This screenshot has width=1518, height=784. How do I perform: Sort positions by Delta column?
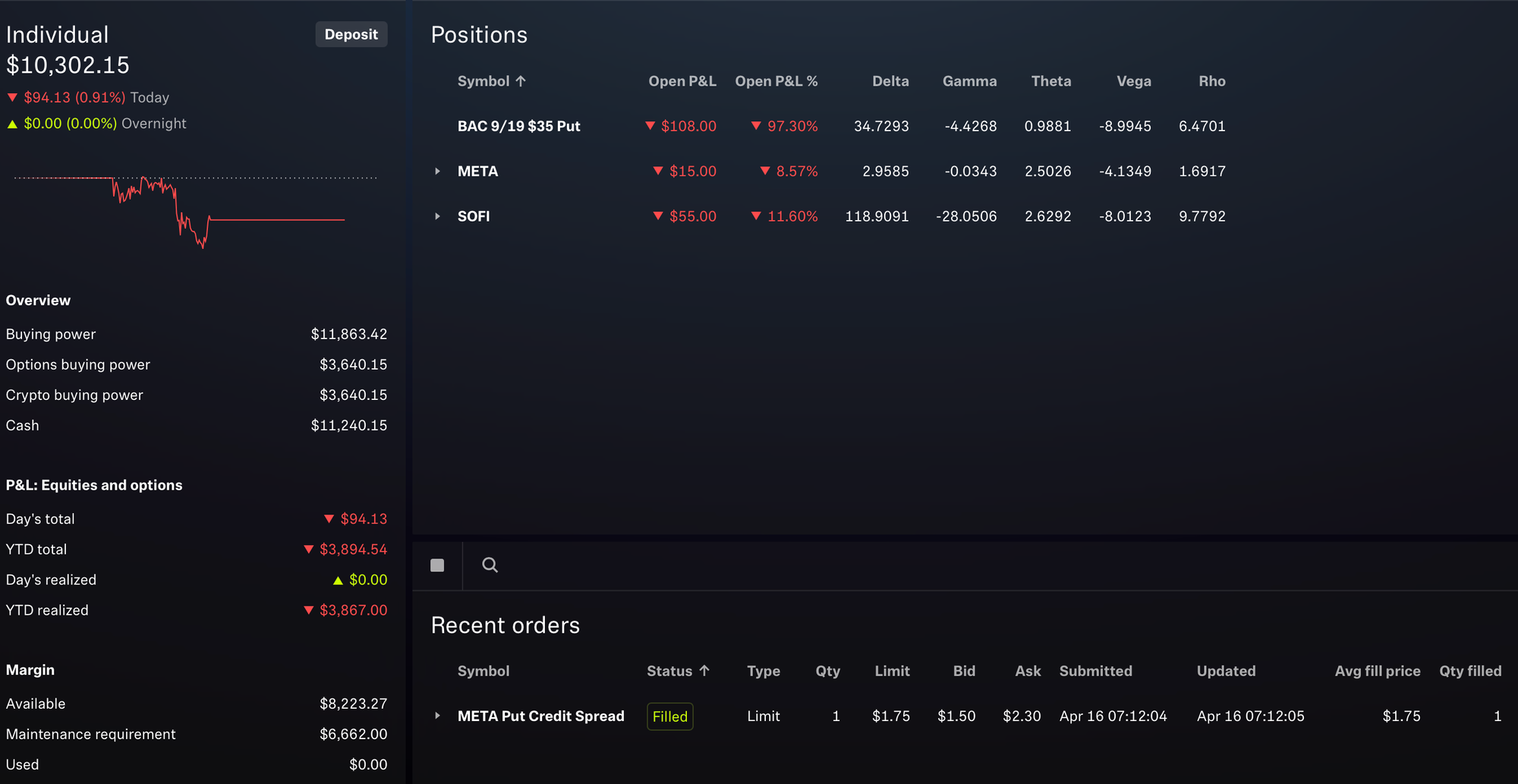pyautogui.click(x=890, y=81)
